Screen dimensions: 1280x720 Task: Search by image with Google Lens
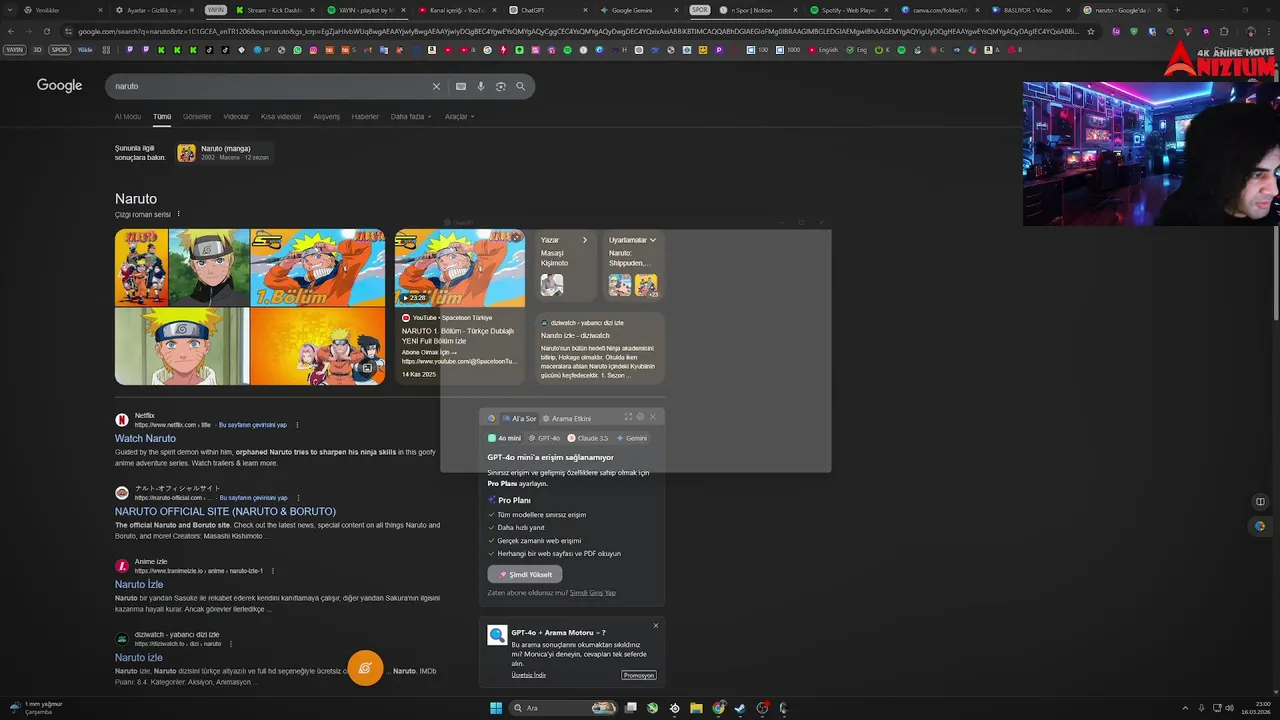pos(501,86)
